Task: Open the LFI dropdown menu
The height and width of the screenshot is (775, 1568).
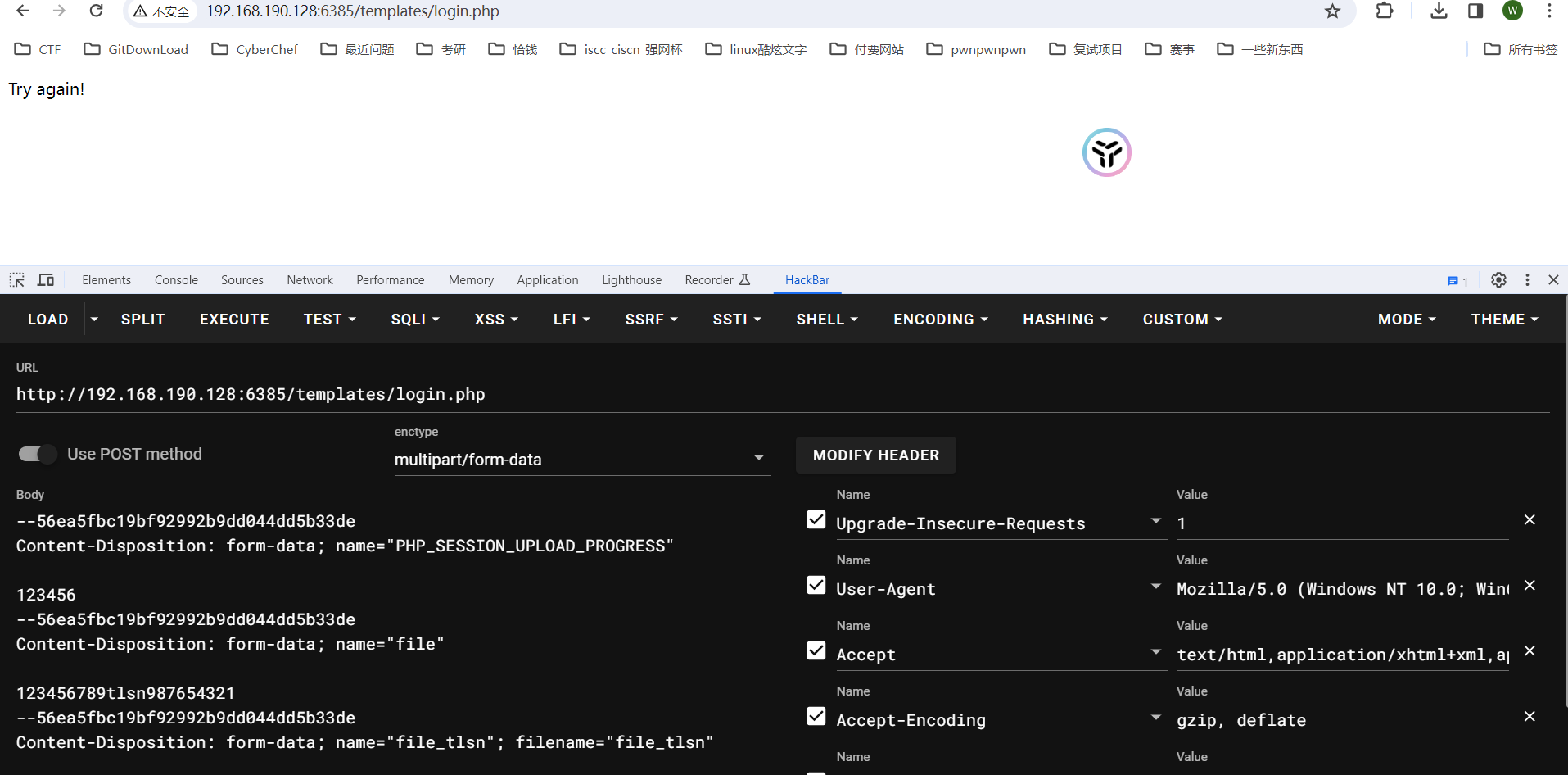Action: point(572,320)
